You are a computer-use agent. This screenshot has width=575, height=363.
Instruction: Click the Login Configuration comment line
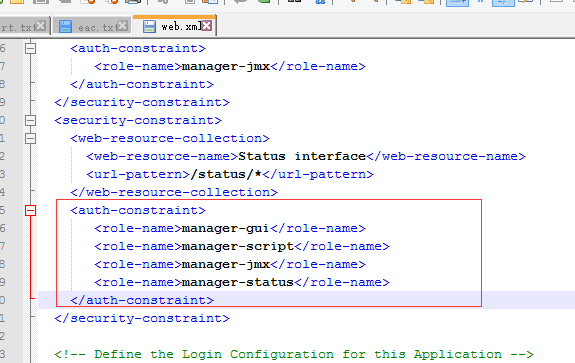click(294, 354)
